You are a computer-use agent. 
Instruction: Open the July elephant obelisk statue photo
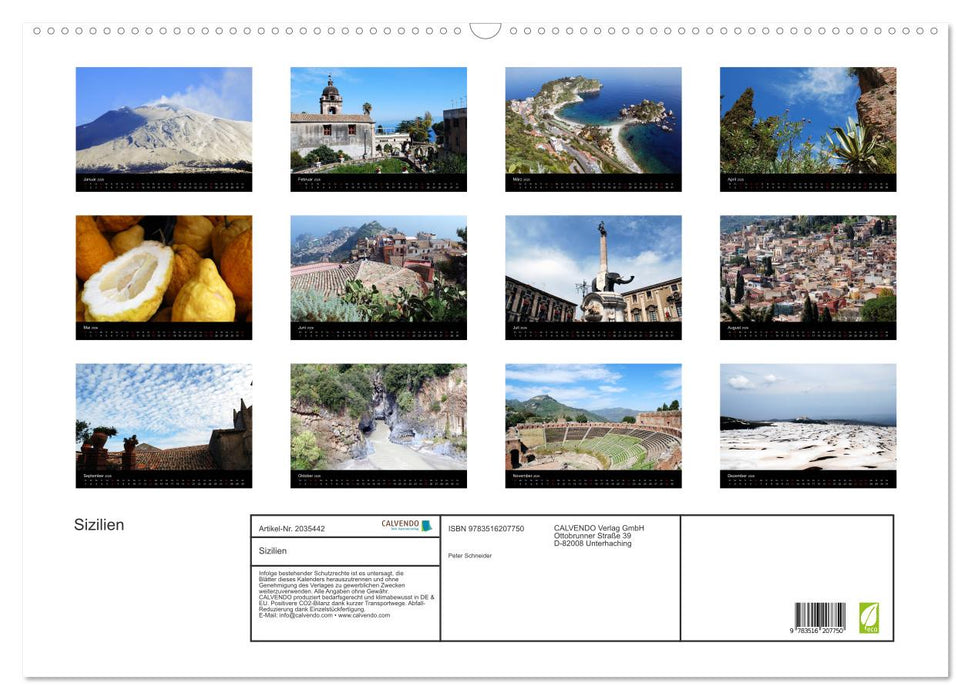click(593, 269)
